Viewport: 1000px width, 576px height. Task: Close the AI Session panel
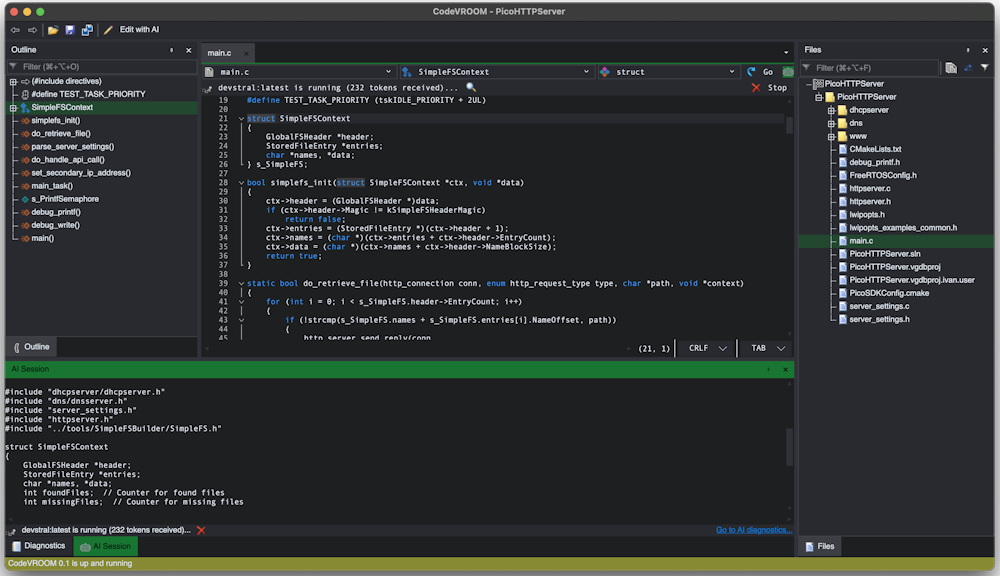click(785, 369)
